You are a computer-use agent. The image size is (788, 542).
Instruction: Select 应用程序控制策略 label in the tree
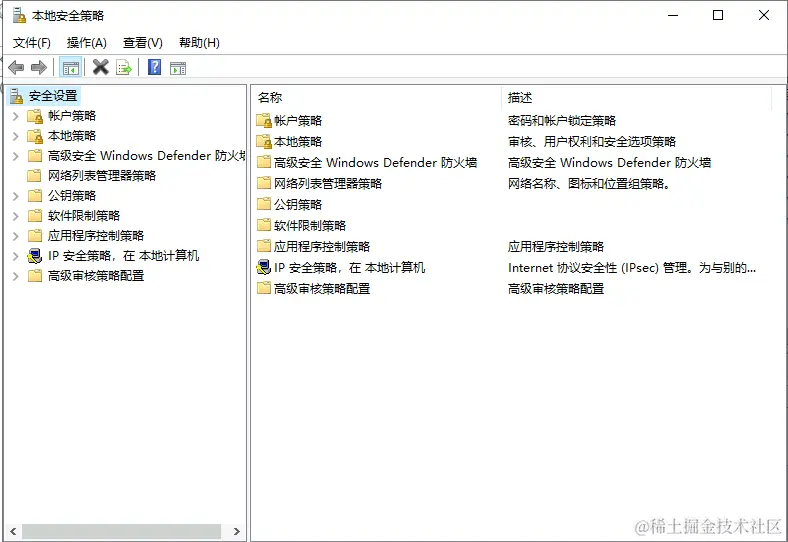pyautogui.click(x=96, y=236)
